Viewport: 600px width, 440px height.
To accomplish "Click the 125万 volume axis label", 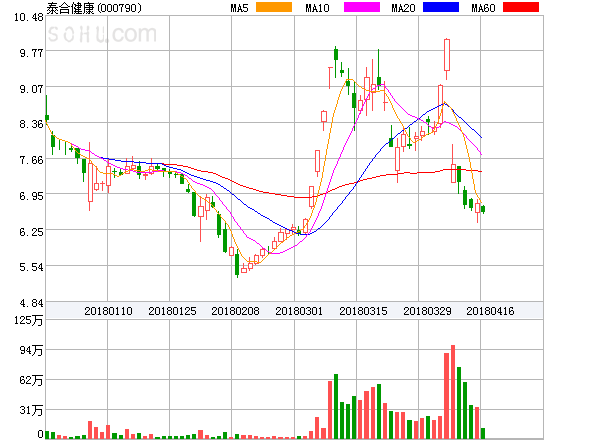I will pos(29,320).
